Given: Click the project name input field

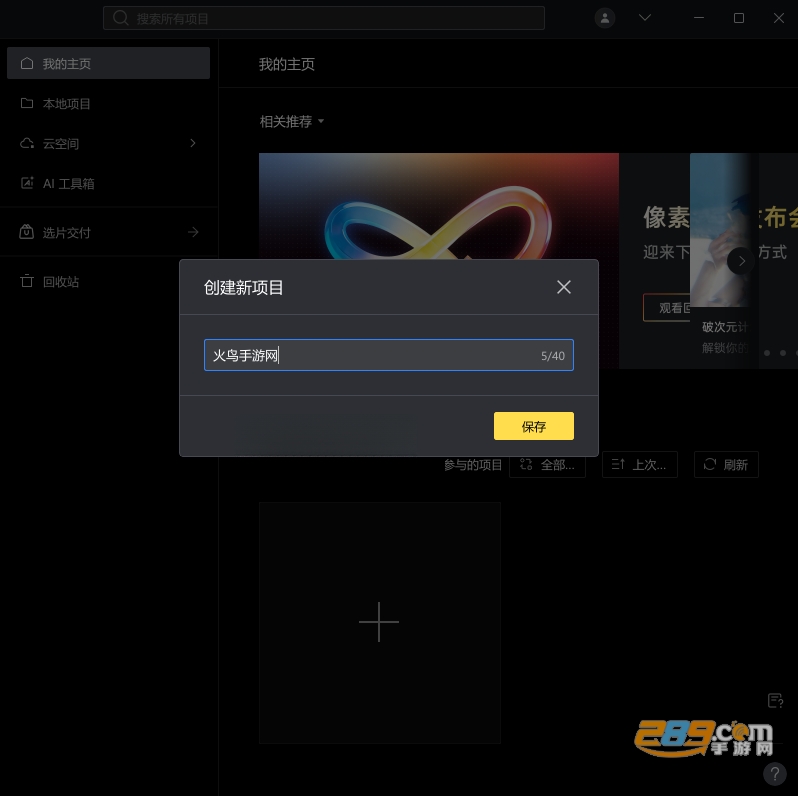Looking at the screenshot, I should (x=388, y=355).
